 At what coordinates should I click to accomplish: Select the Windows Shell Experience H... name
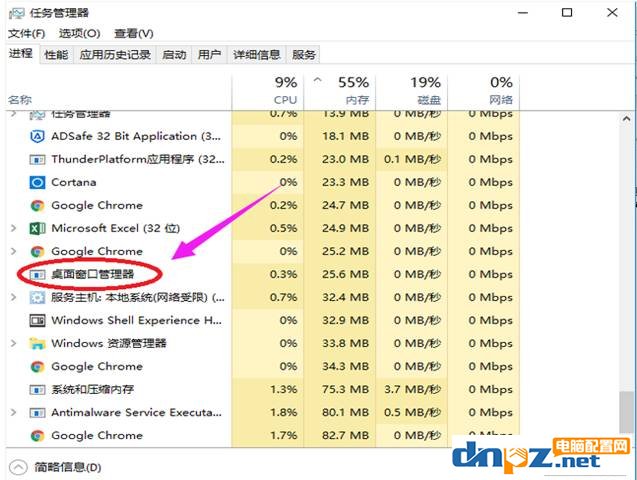tap(136, 321)
